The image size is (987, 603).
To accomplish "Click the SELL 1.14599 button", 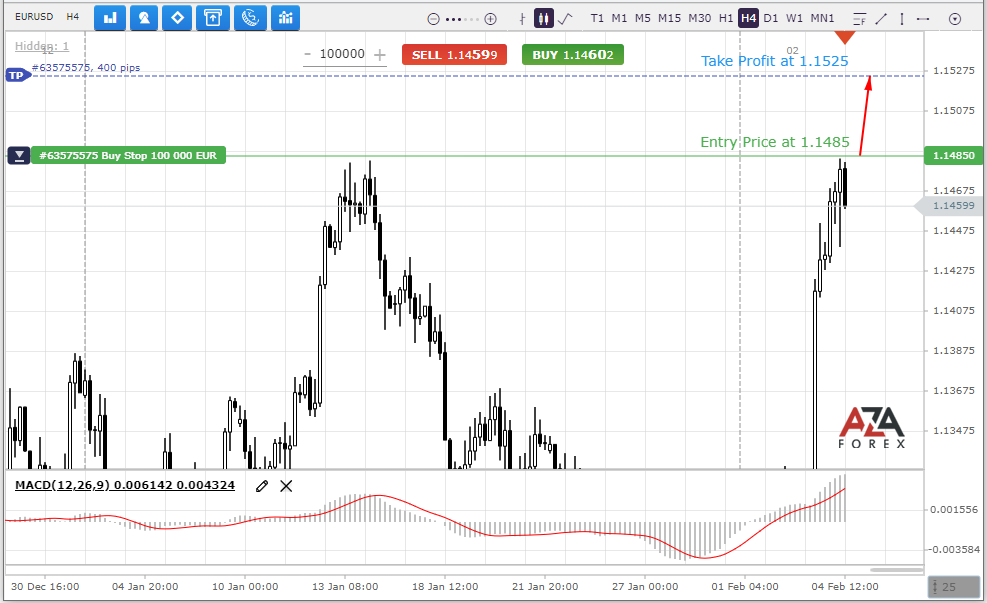I will coord(454,55).
